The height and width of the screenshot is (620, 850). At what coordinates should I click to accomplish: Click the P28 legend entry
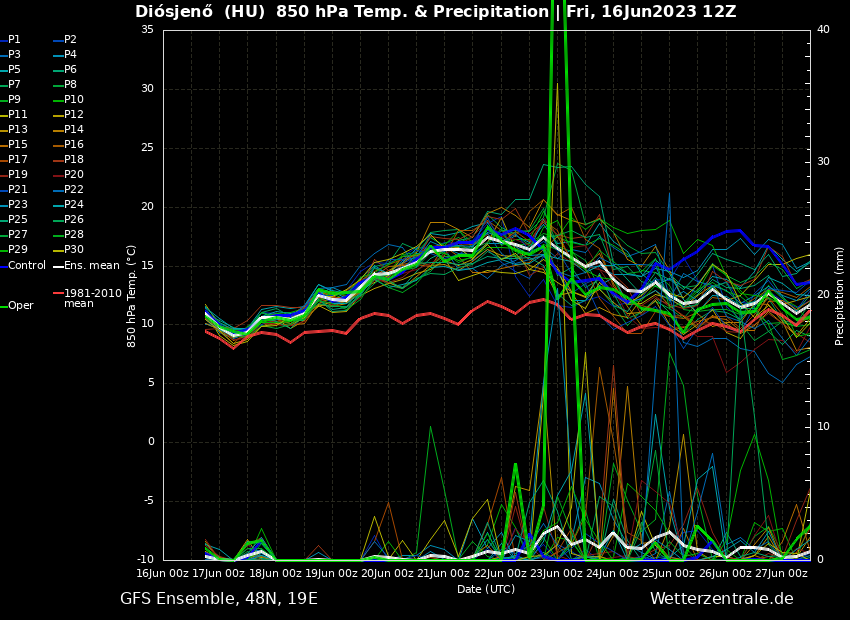coord(73,235)
